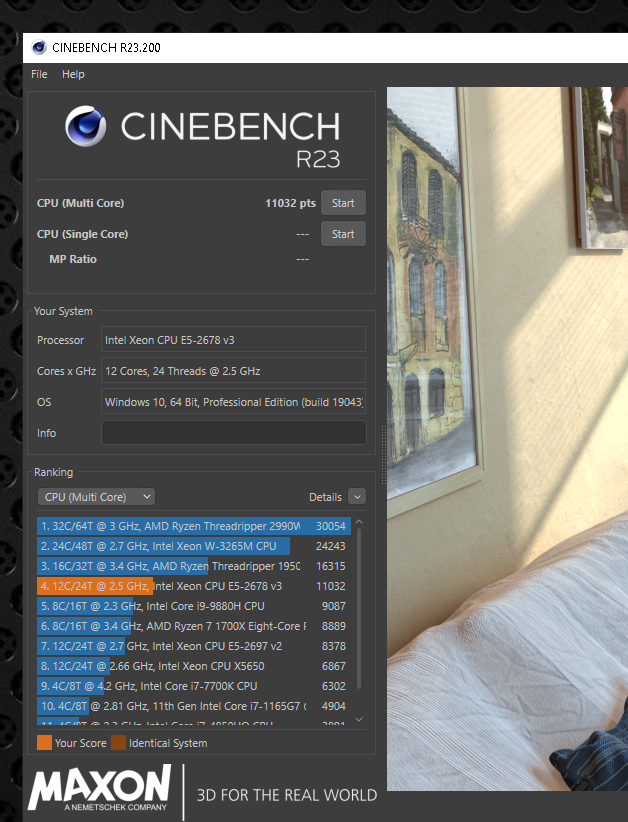Select ranking row Intel Xeon E5-2697 v2
Screen dimensions: 628x822
coord(194,645)
